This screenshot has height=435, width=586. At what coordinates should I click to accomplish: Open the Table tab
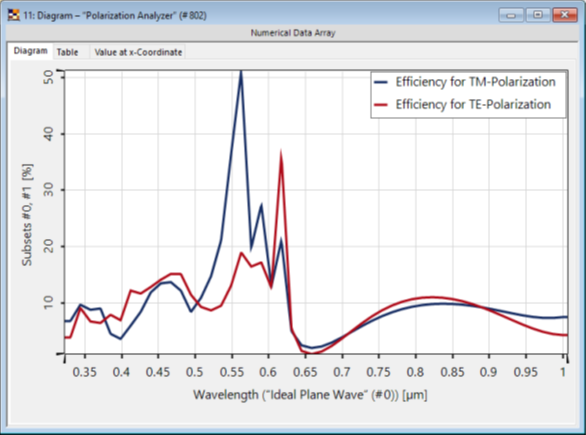68,52
